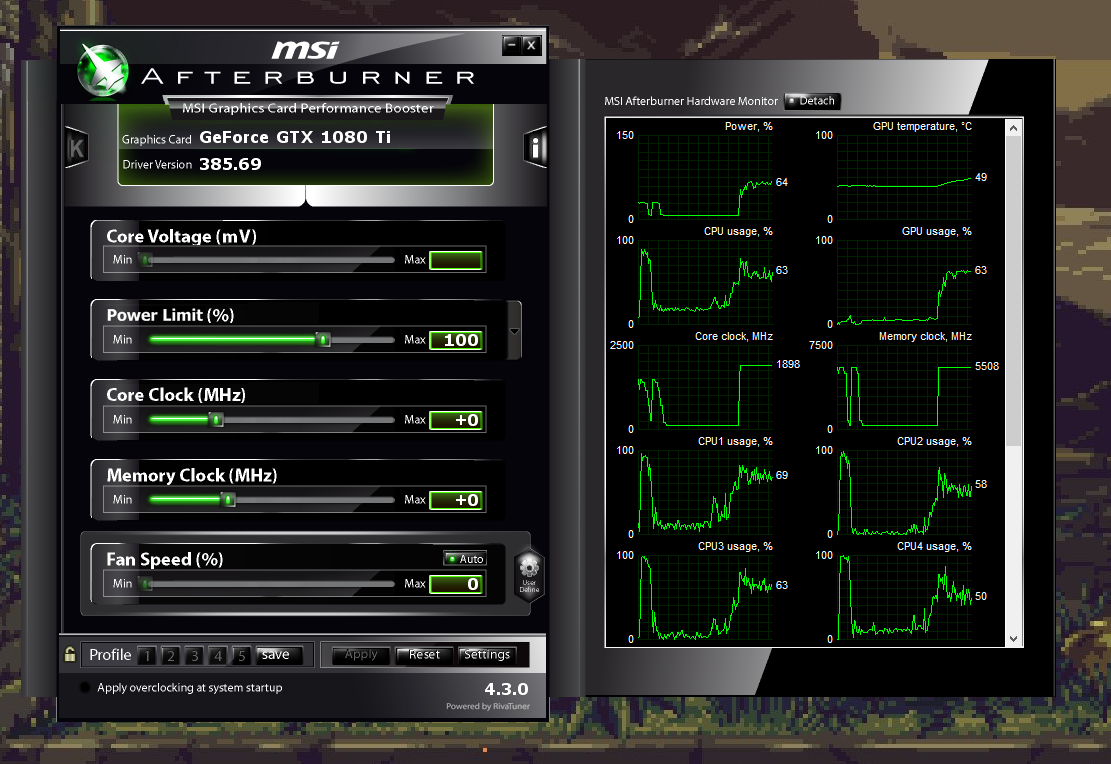Click the GPU temperature graph
This screenshot has width=1111, height=764.
[x=904, y=176]
